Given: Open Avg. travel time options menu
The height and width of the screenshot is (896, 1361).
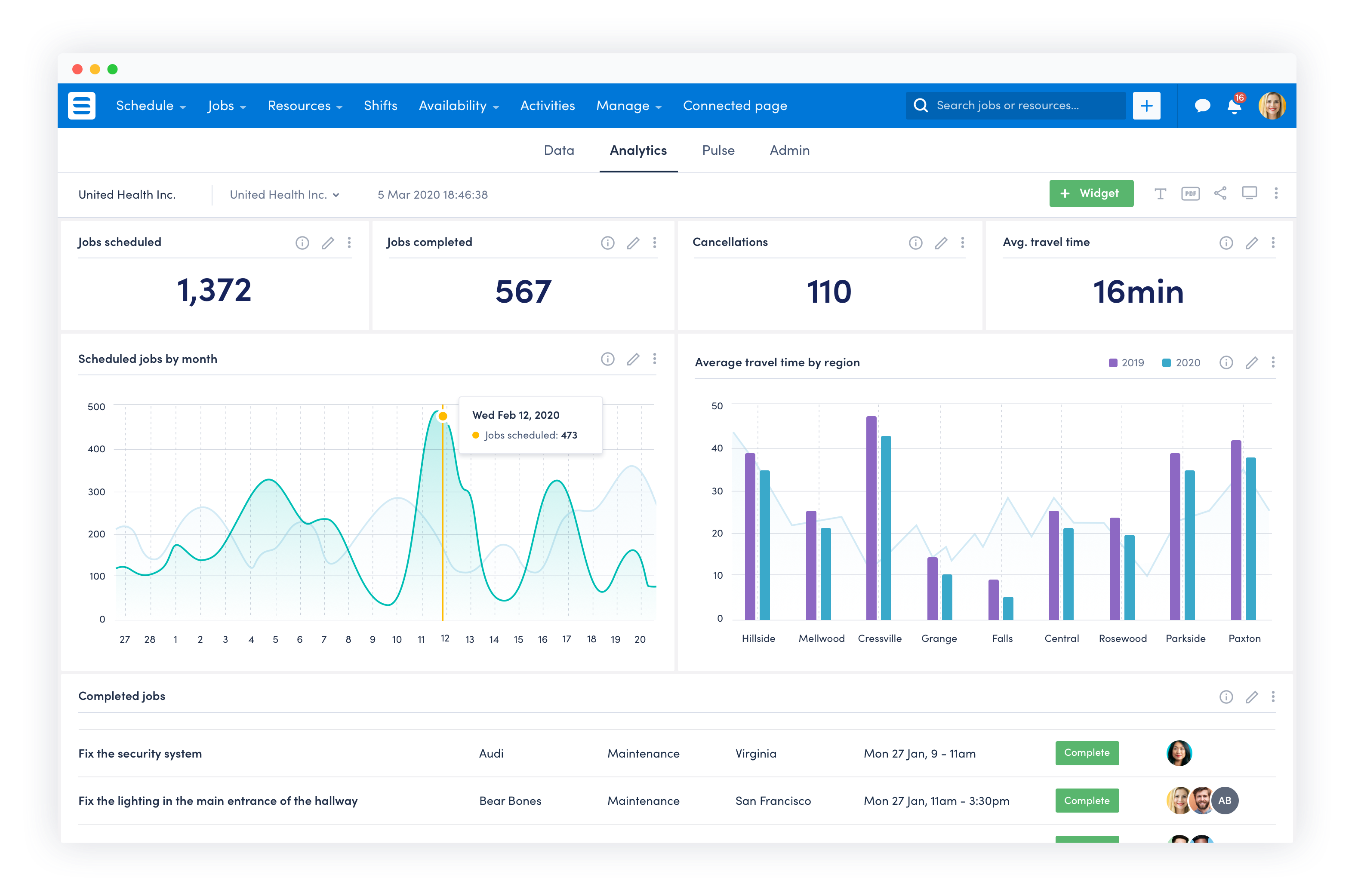Looking at the screenshot, I should 1273,243.
